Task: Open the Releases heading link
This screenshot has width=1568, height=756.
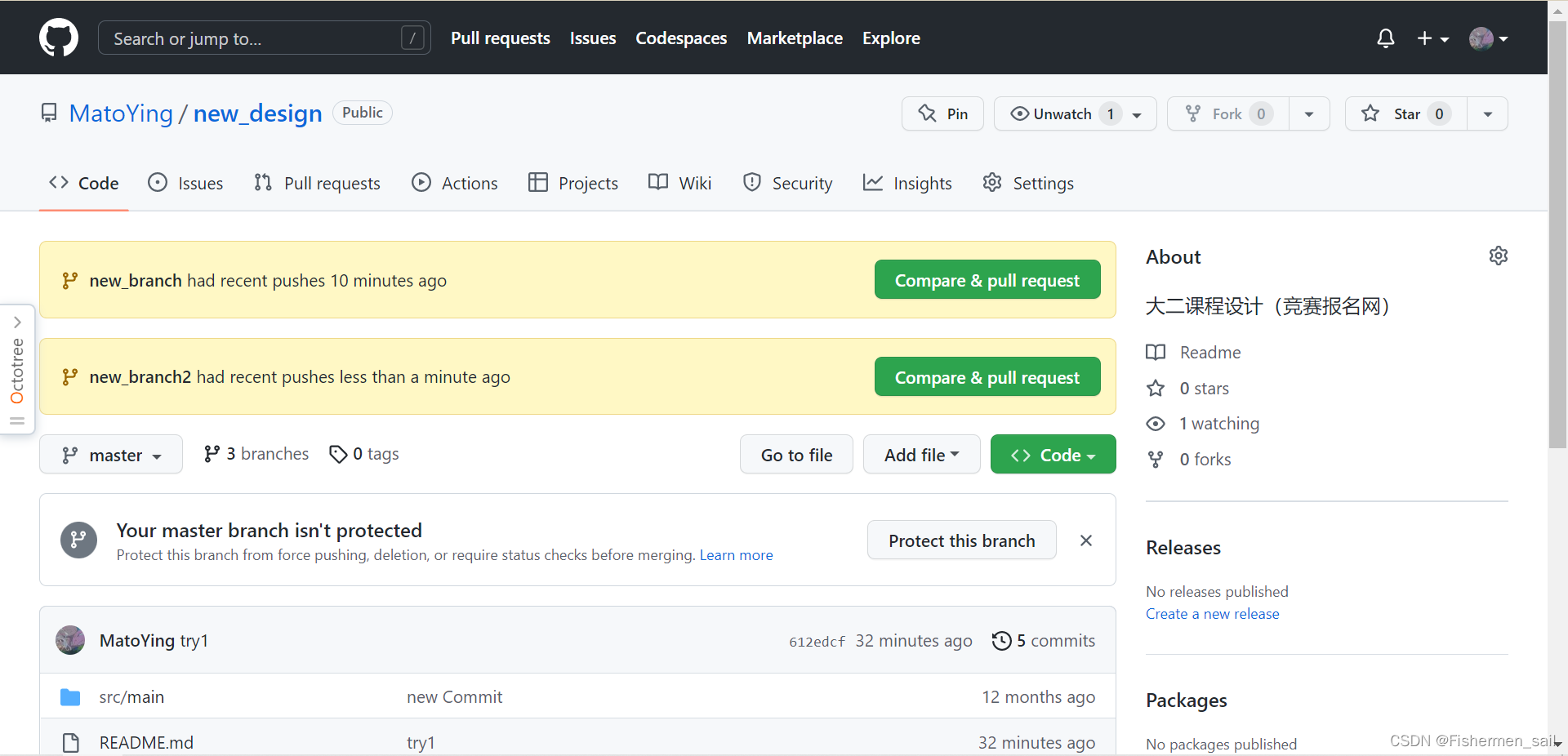Action: tap(1183, 548)
